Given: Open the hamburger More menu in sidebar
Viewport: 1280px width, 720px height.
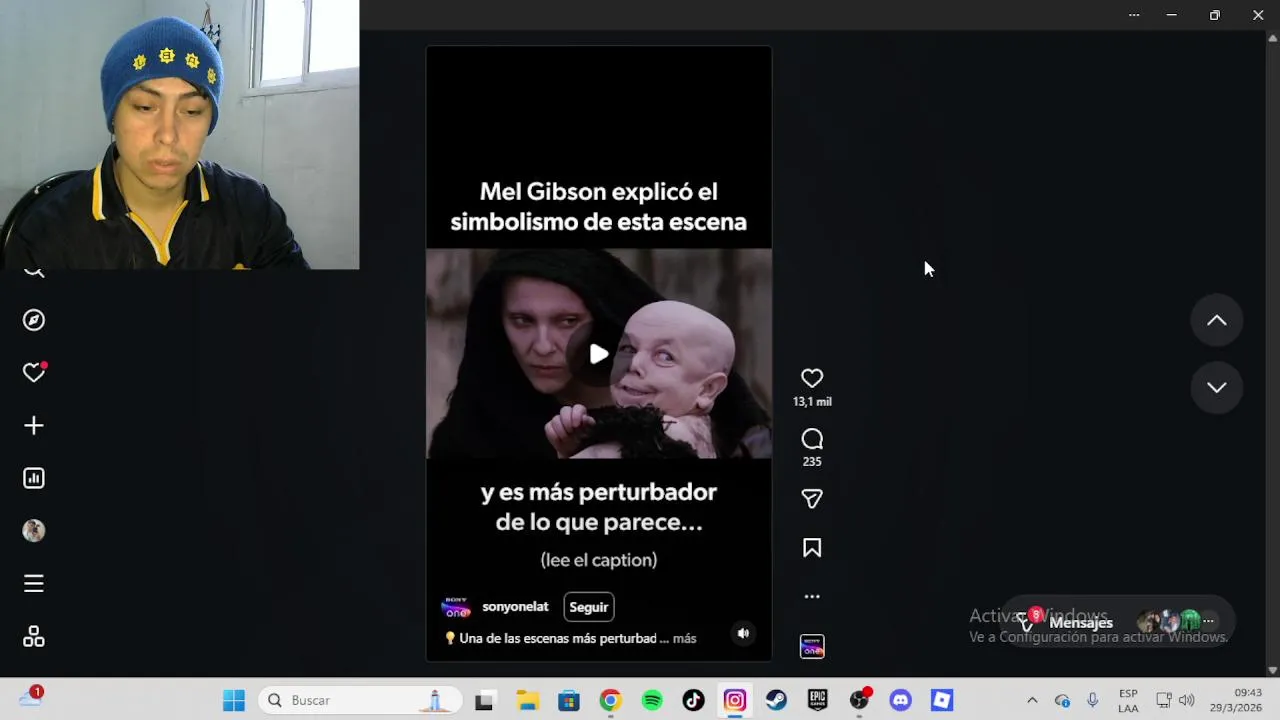Looking at the screenshot, I should [x=34, y=583].
